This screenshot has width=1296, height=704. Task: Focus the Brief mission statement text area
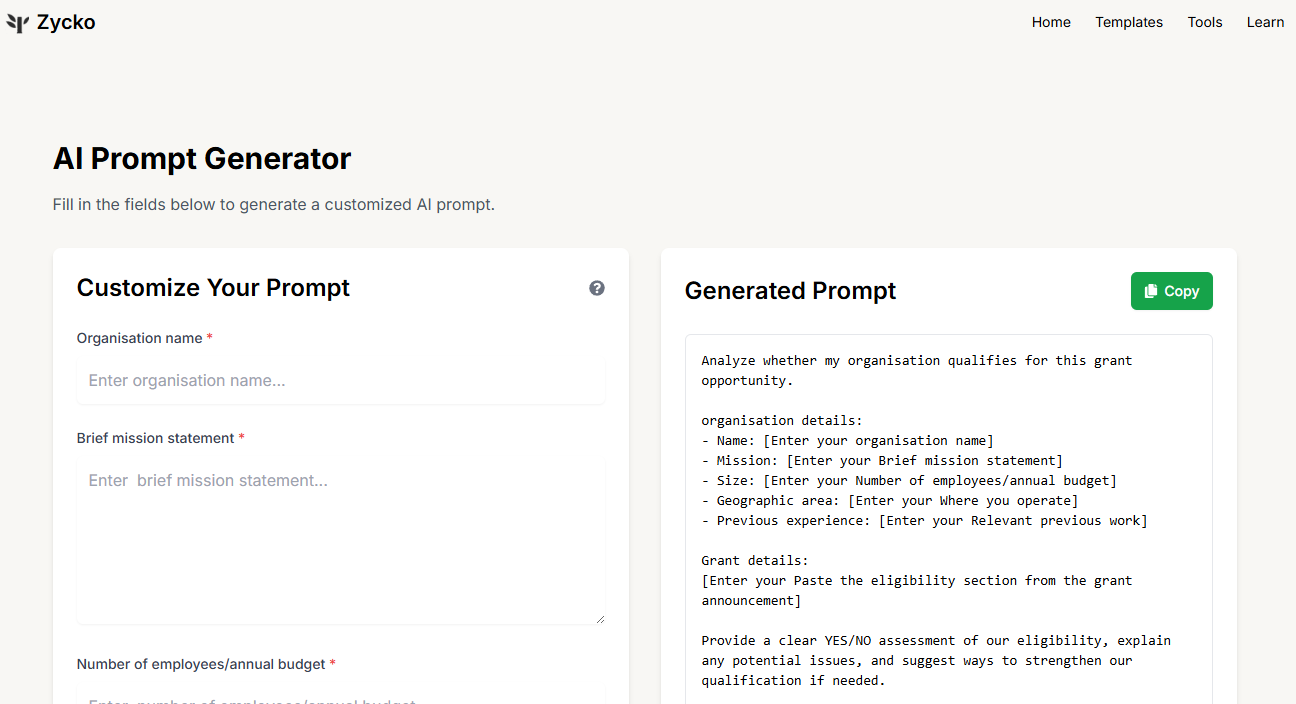pyautogui.click(x=341, y=541)
